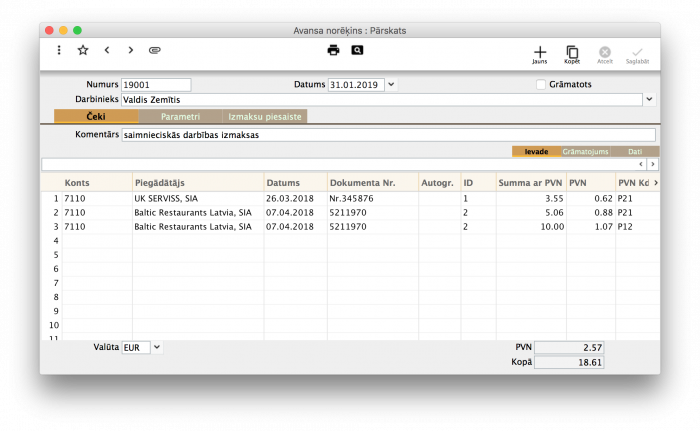Screen dimensions: 700x431
Task: Open the Valūta currency dropdown
Action: coord(157,347)
